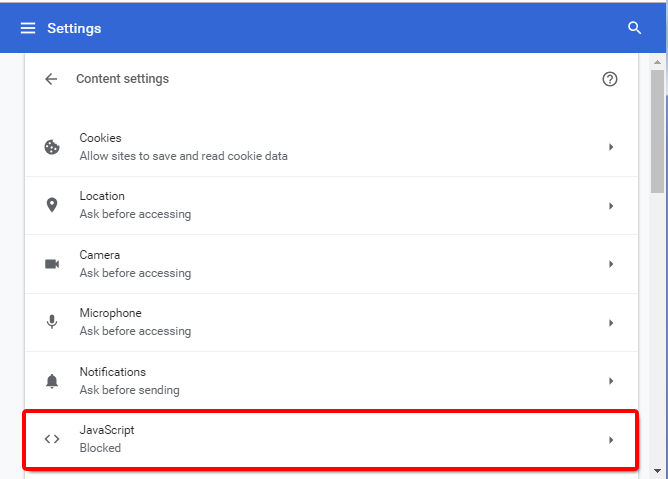
Task: Expand the Cookies row arrow
Action: pos(610,147)
